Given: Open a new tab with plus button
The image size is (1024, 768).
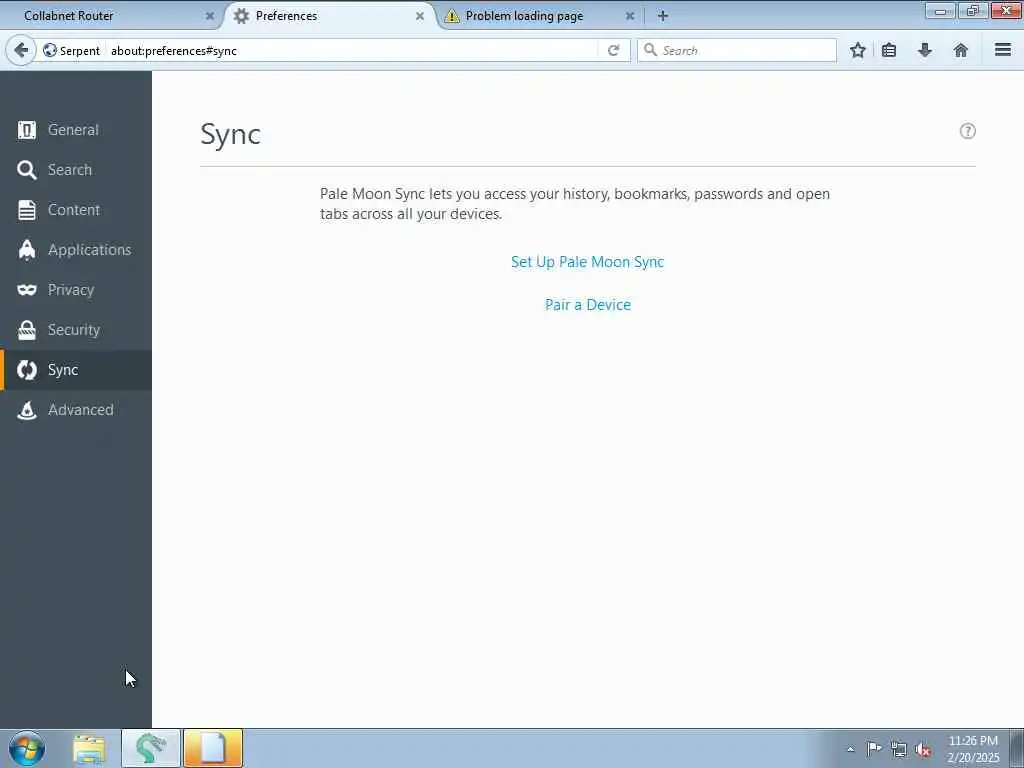Looking at the screenshot, I should pos(662,16).
